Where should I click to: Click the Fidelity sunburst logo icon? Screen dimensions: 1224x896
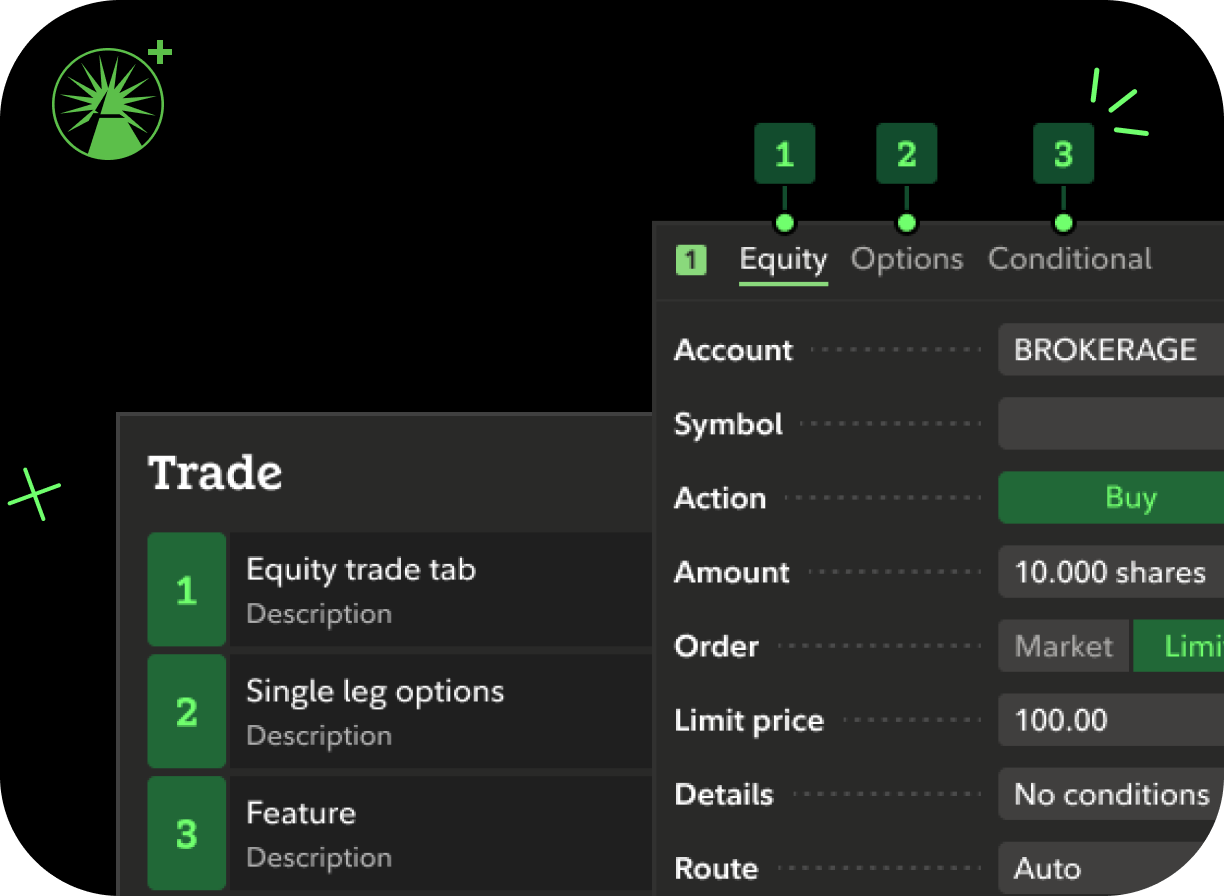pyautogui.click(x=108, y=105)
